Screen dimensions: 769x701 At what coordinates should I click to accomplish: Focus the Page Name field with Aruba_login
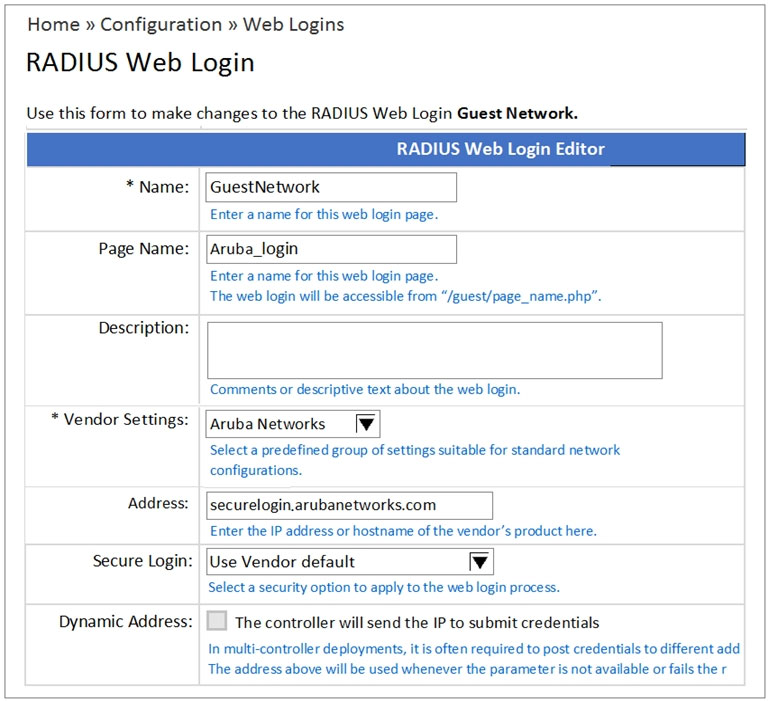click(x=331, y=249)
